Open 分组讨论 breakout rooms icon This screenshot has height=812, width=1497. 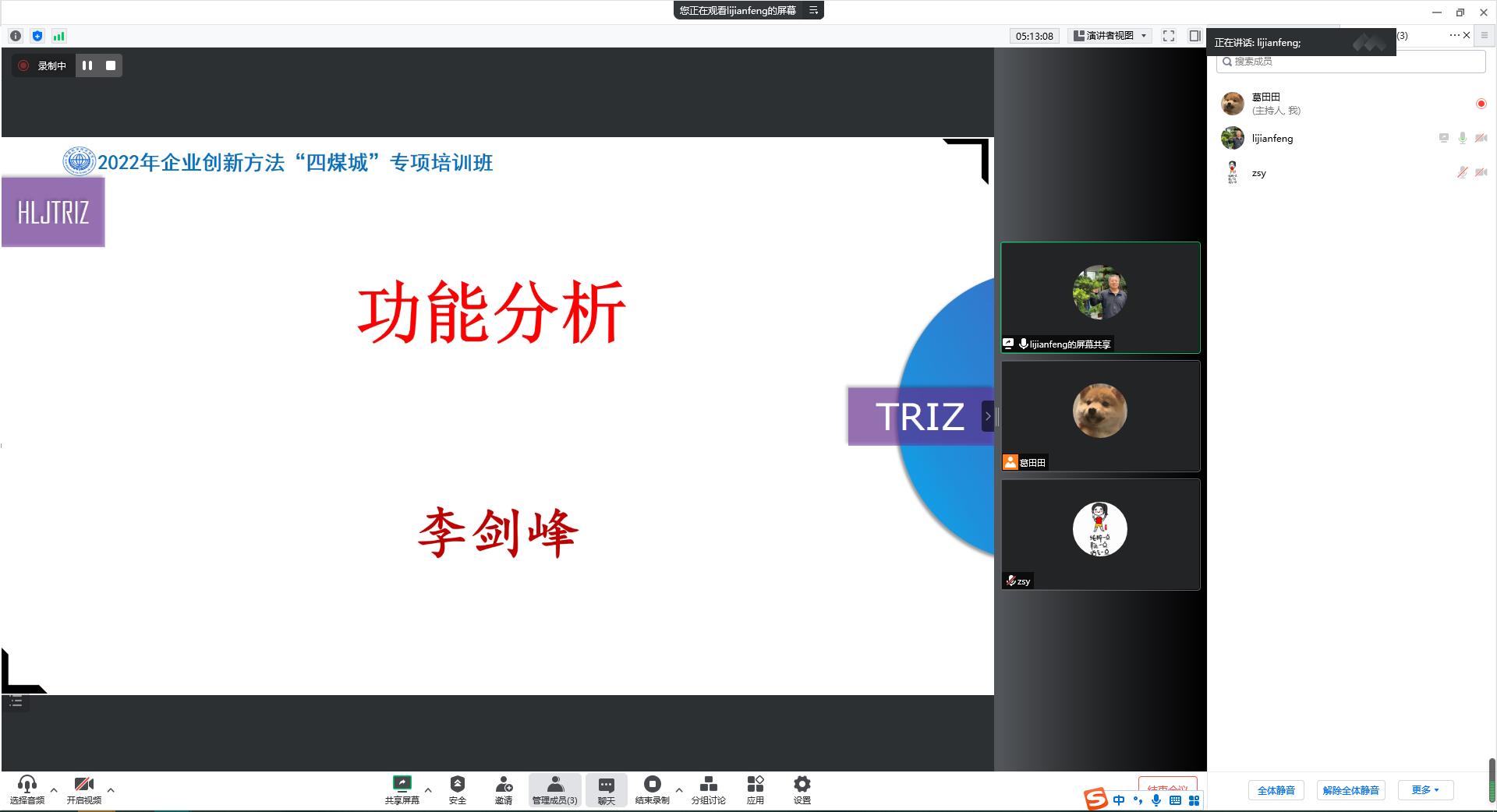pos(708,784)
